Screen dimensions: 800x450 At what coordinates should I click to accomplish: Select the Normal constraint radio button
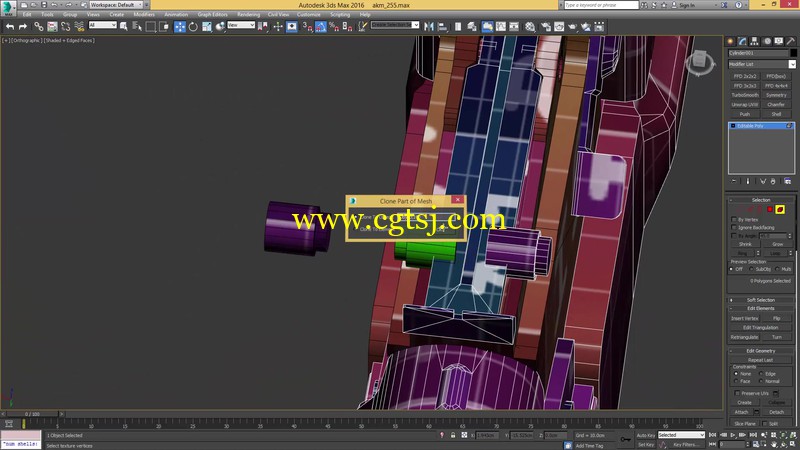point(761,381)
